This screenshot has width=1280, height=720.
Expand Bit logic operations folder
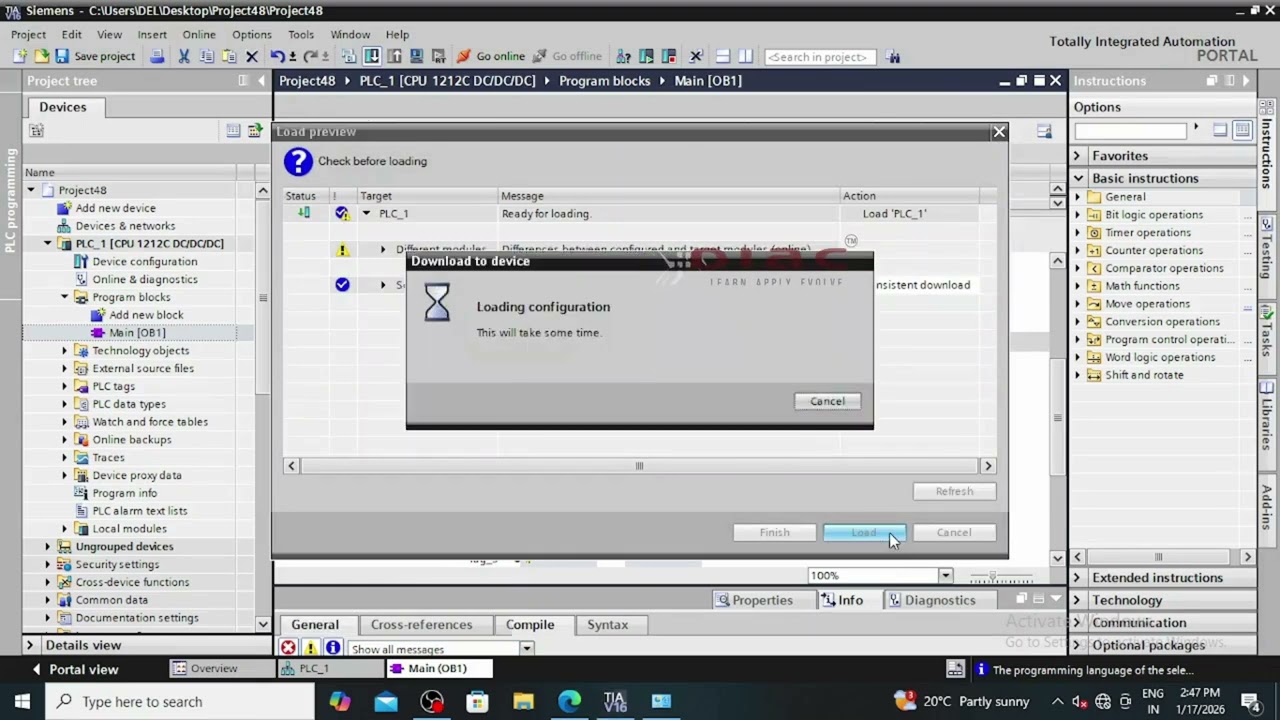[x=1079, y=214]
